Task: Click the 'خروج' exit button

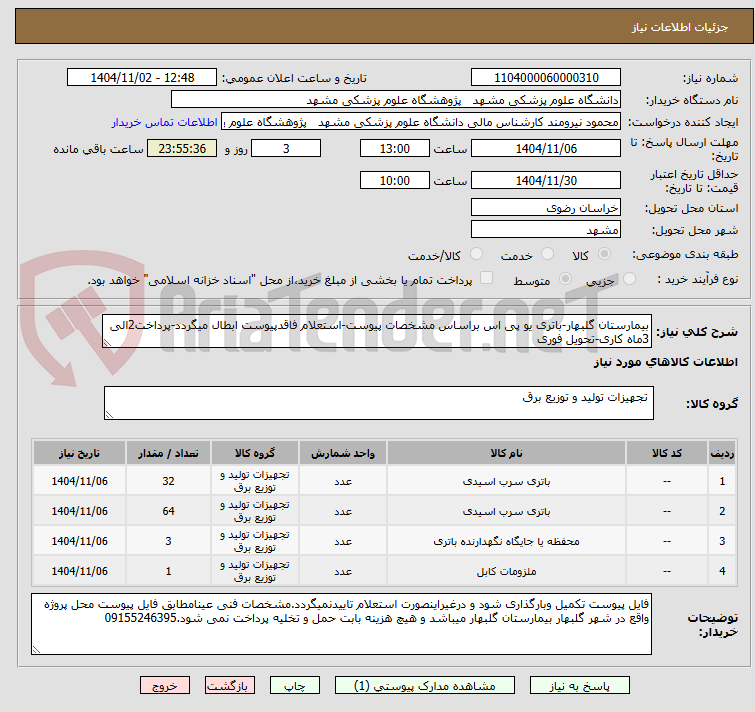Action: (x=165, y=686)
